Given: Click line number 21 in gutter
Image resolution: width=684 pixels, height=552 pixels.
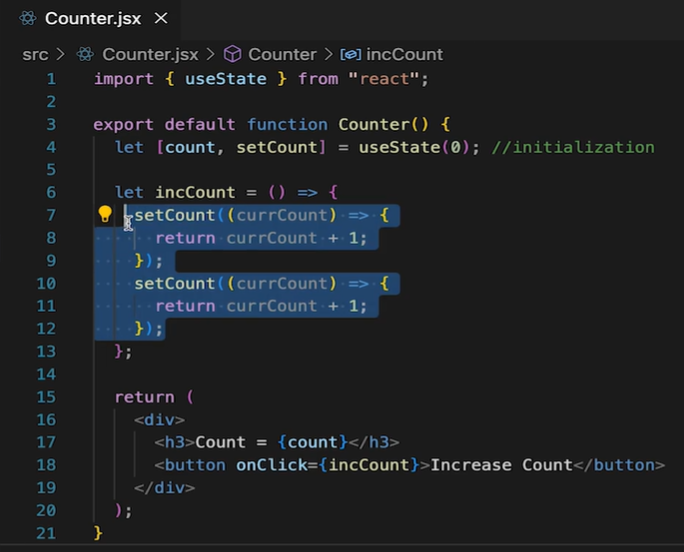Looking at the screenshot, I should pos(46,533).
